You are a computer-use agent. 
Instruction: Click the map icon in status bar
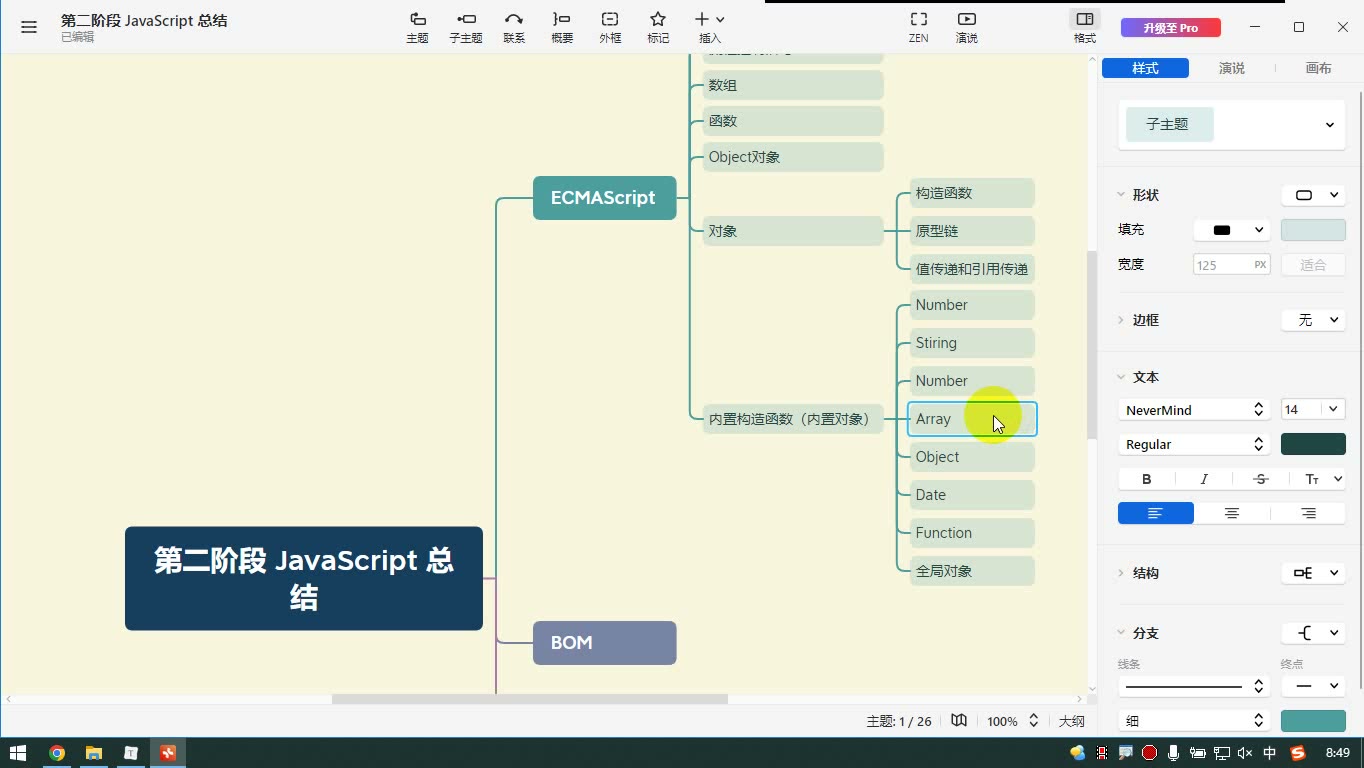click(x=959, y=721)
